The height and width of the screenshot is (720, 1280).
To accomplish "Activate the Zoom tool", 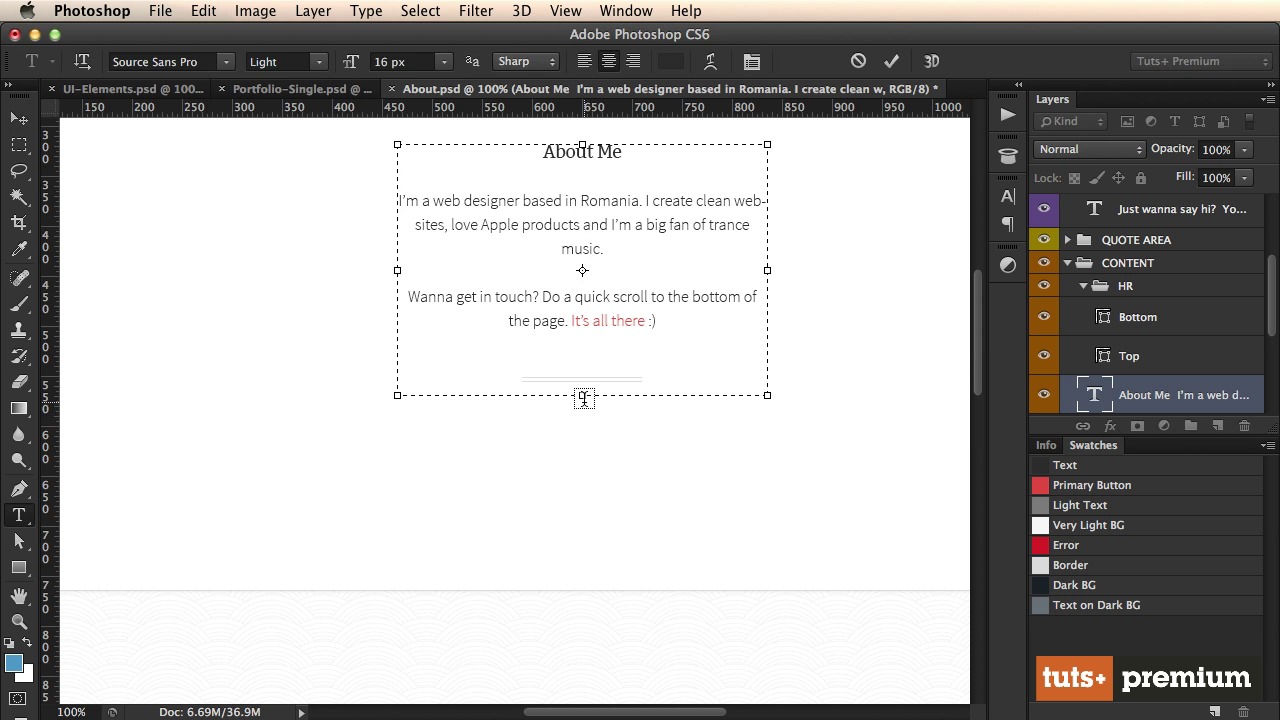I will 19,621.
